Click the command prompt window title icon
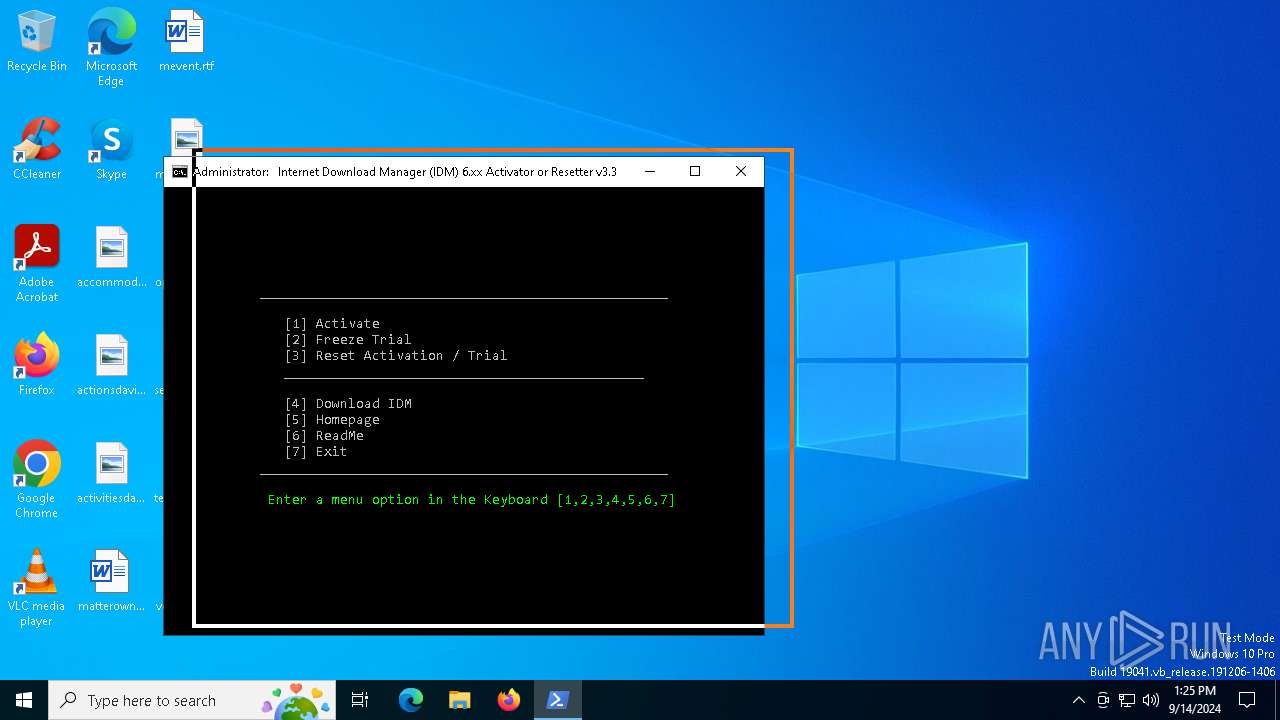The image size is (1280, 720). 180,172
